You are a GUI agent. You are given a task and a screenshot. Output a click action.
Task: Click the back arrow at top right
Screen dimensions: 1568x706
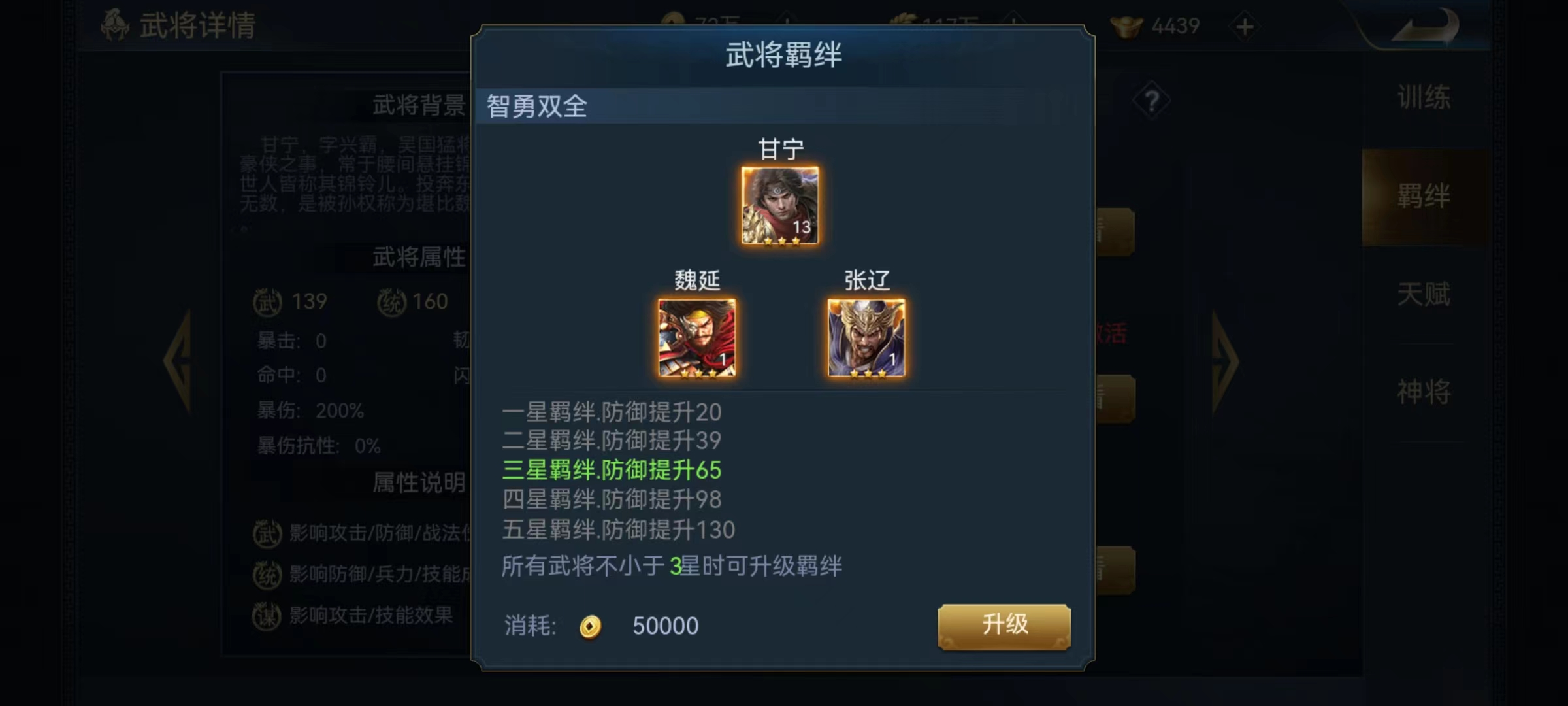click(1426, 27)
